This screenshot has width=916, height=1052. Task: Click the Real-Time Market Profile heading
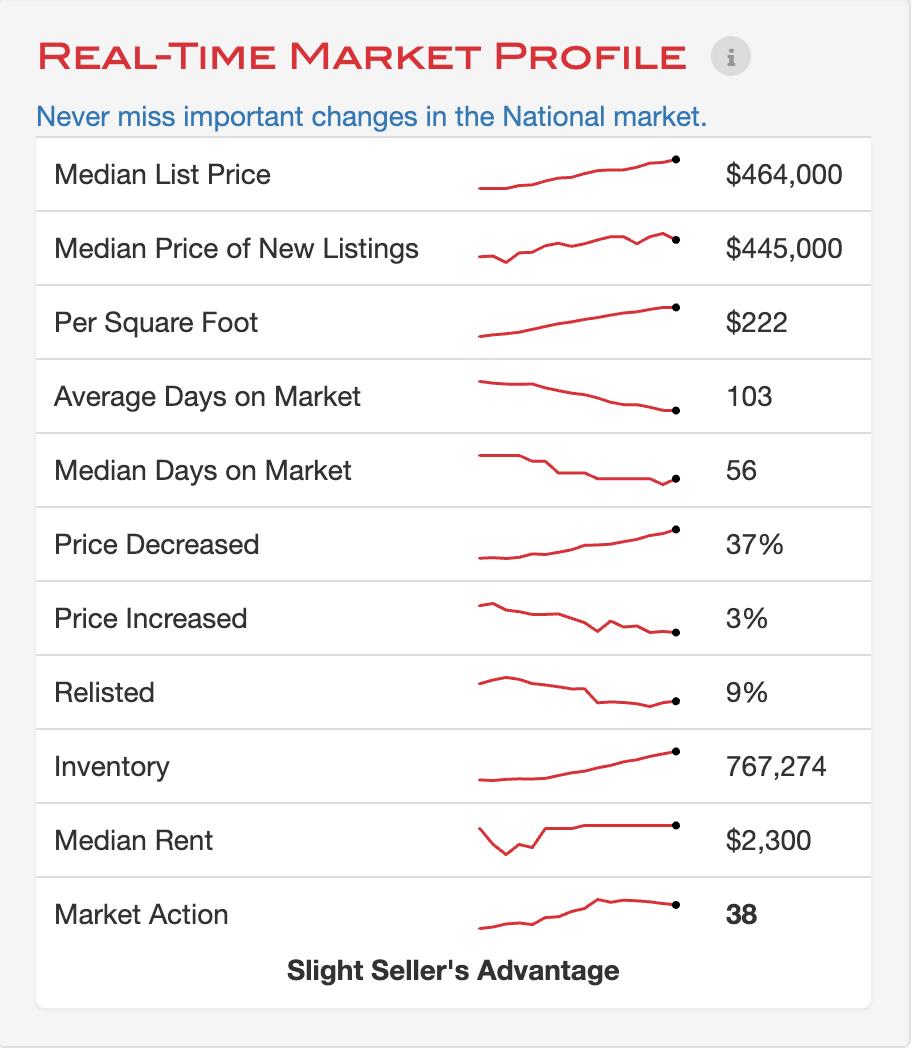click(x=362, y=56)
